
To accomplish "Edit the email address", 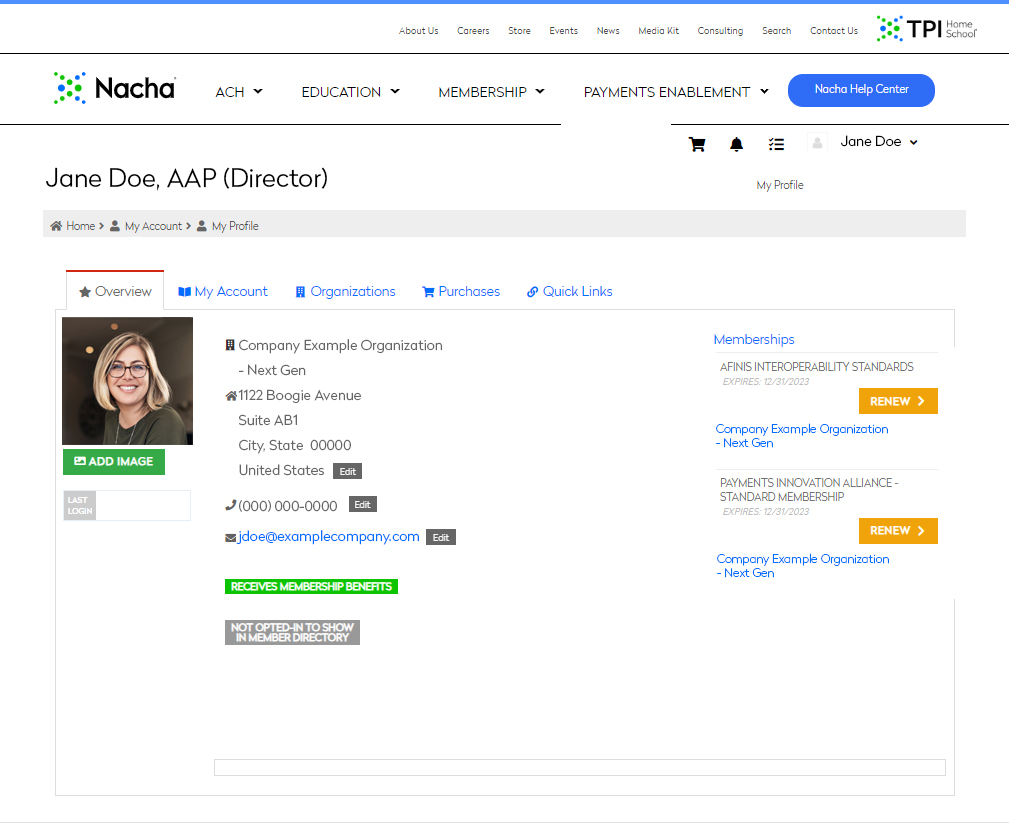I will coord(441,537).
